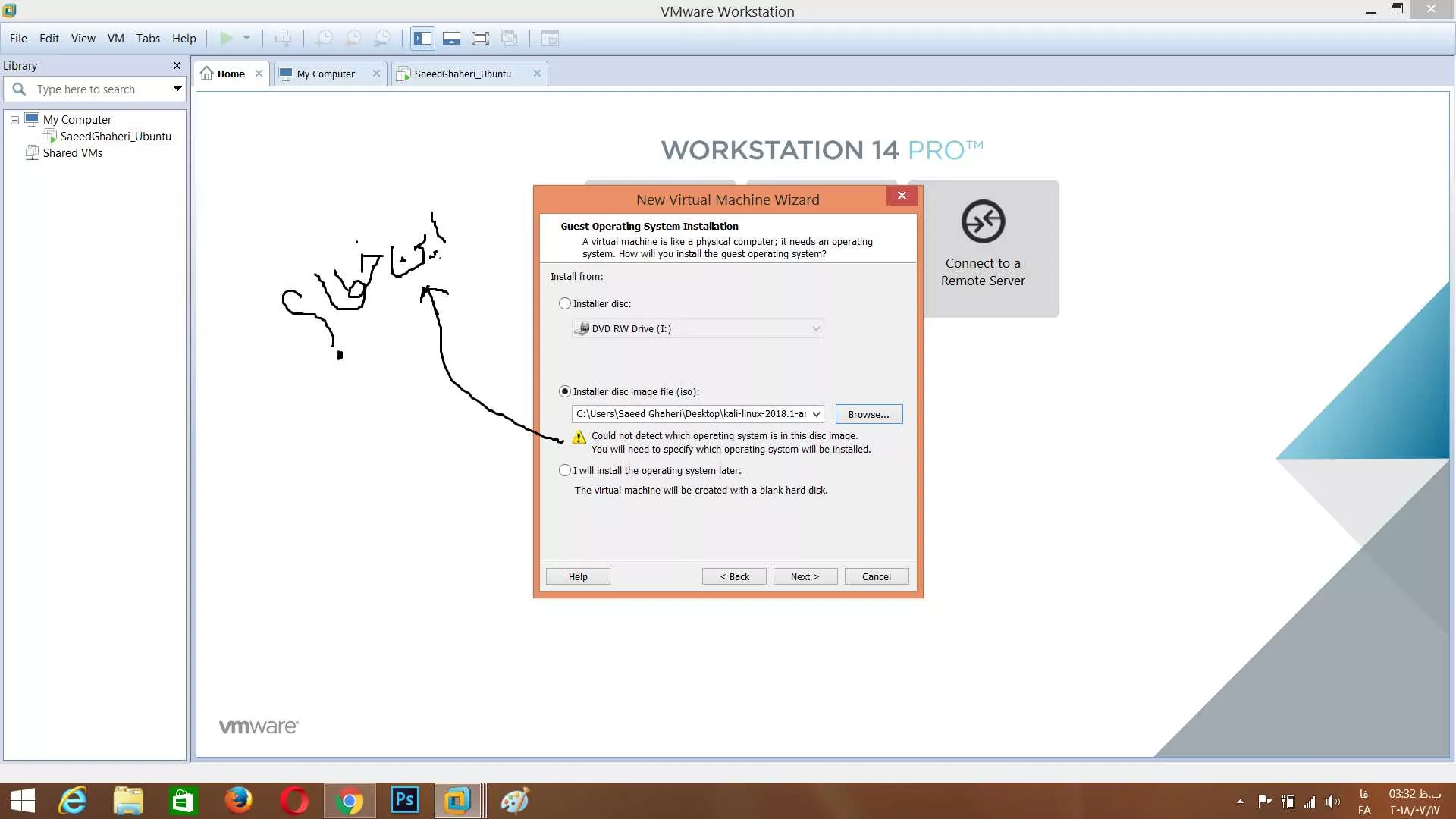Launch Firefox from the taskbar
Image resolution: width=1456 pixels, height=819 pixels.
[239, 801]
